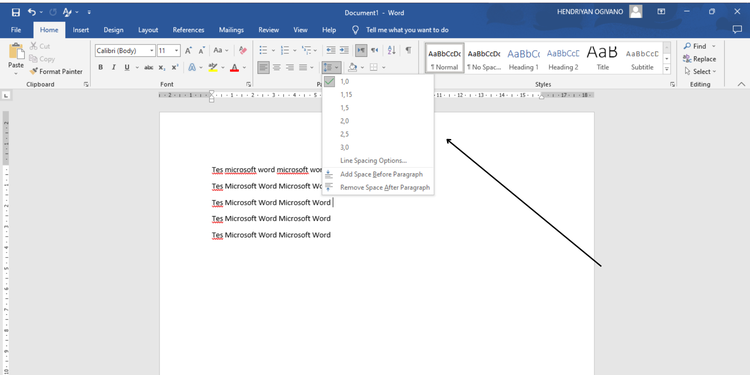Apply subscript formatting
The height and width of the screenshot is (375, 750).
point(162,67)
